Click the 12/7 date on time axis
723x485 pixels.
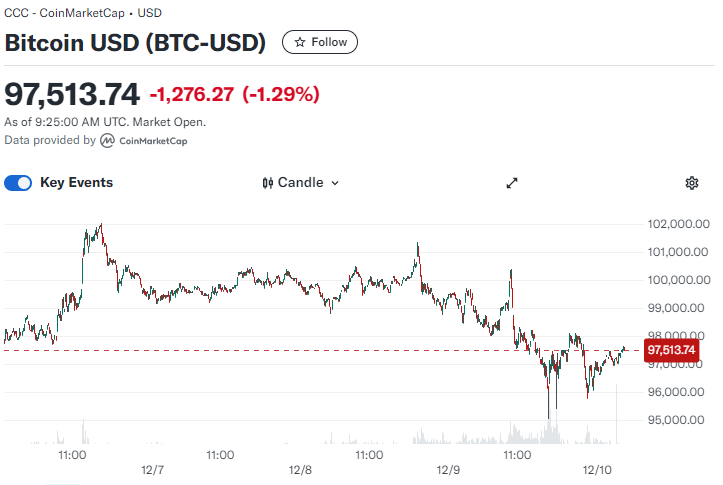[153, 470]
